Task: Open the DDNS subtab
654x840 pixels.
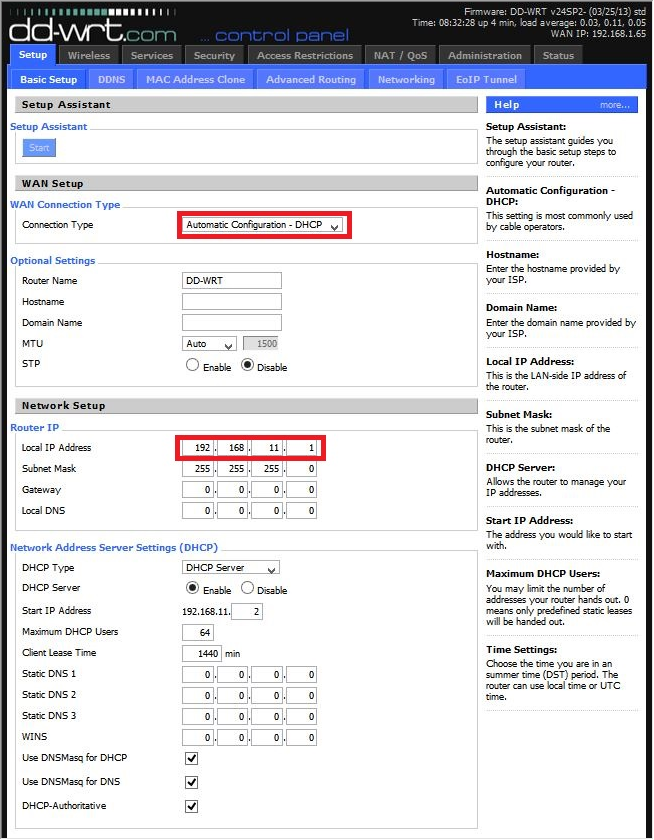Action: click(x=111, y=79)
